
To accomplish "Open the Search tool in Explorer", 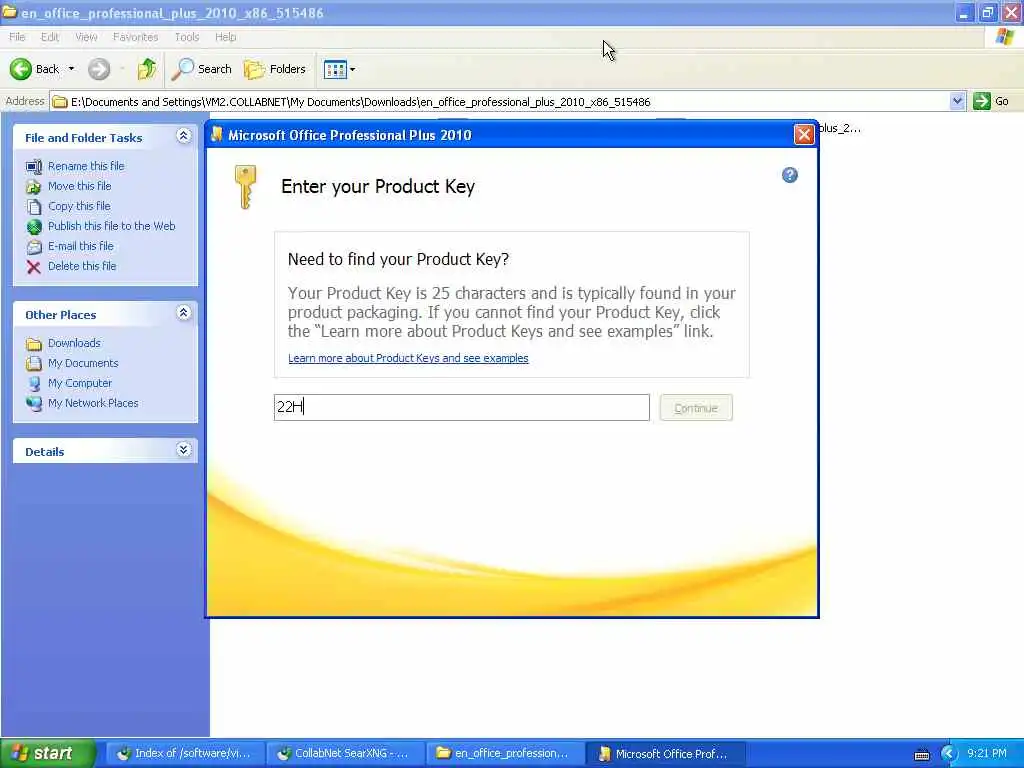I will (x=202, y=69).
